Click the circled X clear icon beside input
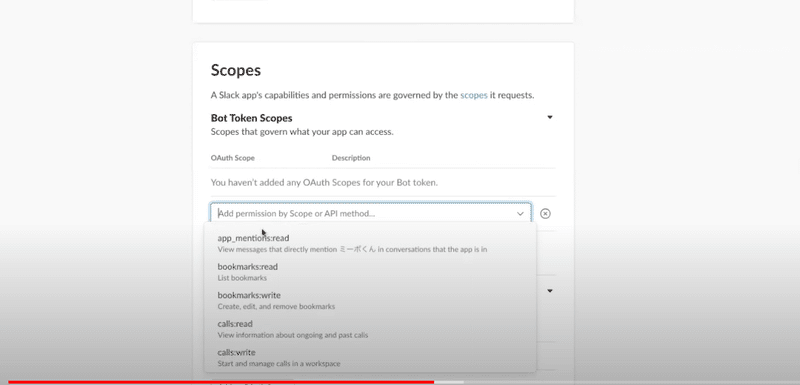Image resolution: width=800 pixels, height=385 pixels. 545,214
